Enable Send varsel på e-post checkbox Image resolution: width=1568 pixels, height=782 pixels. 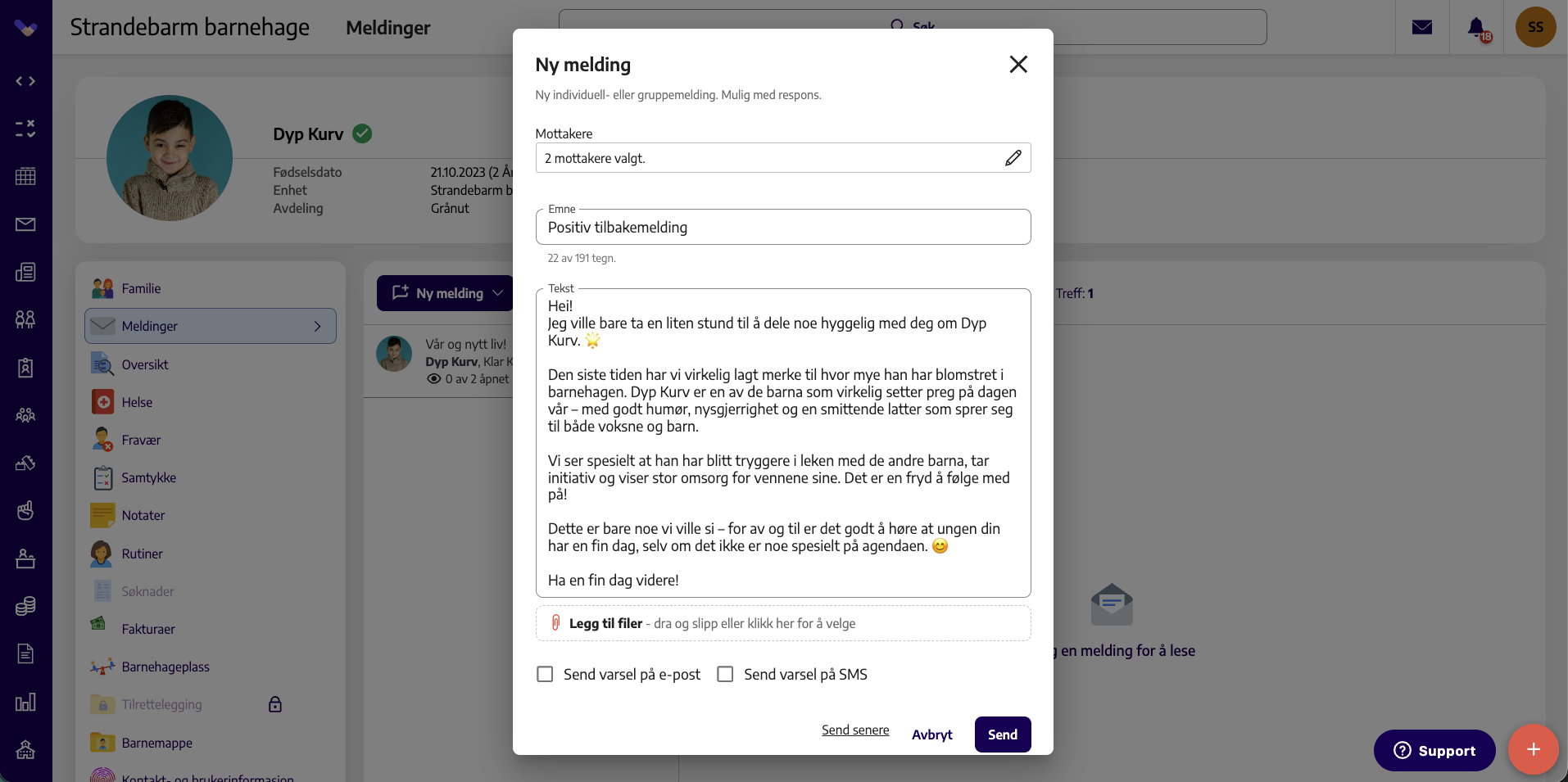point(545,674)
